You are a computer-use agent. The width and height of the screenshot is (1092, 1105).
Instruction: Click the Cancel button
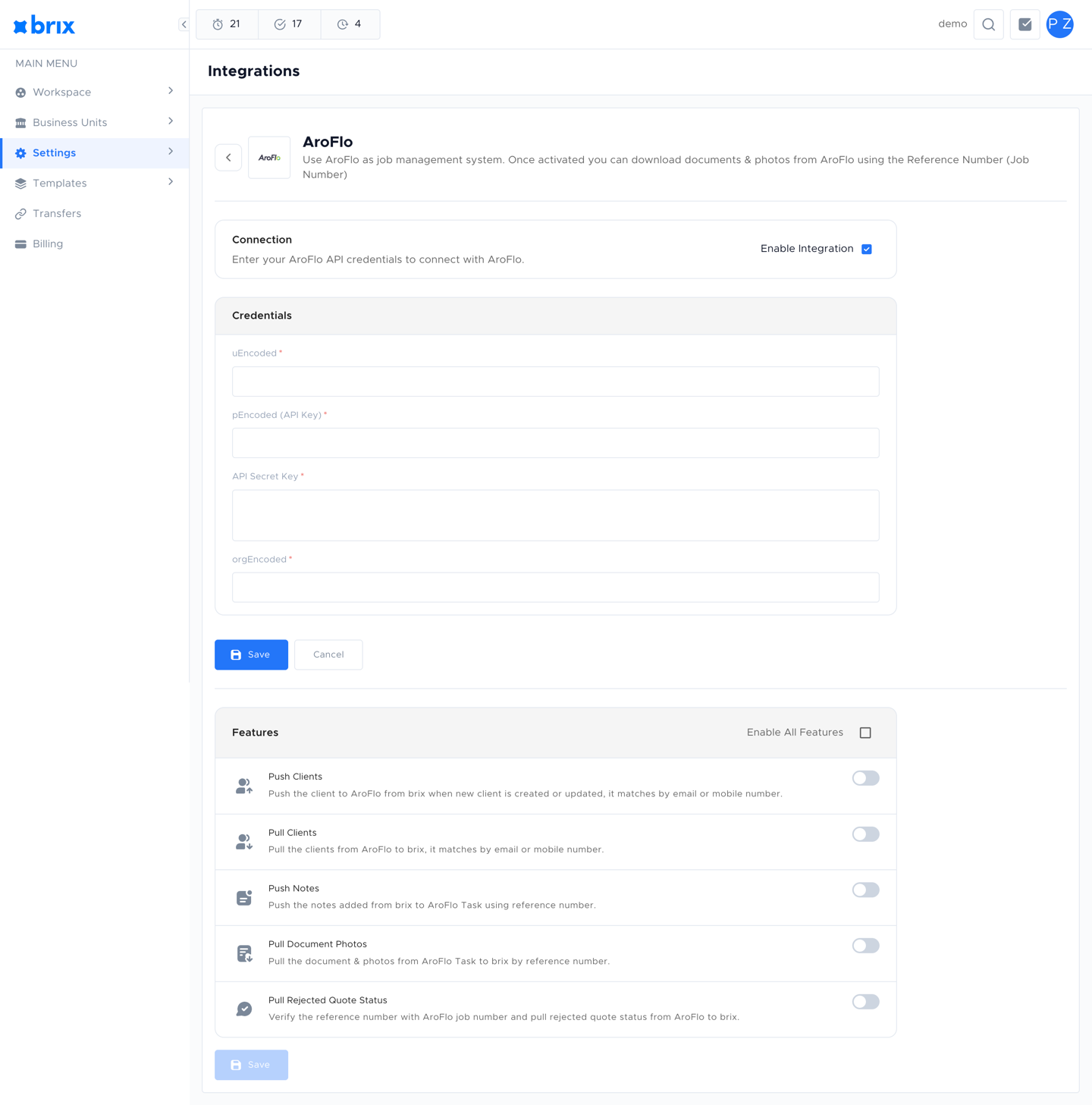(328, 655)
